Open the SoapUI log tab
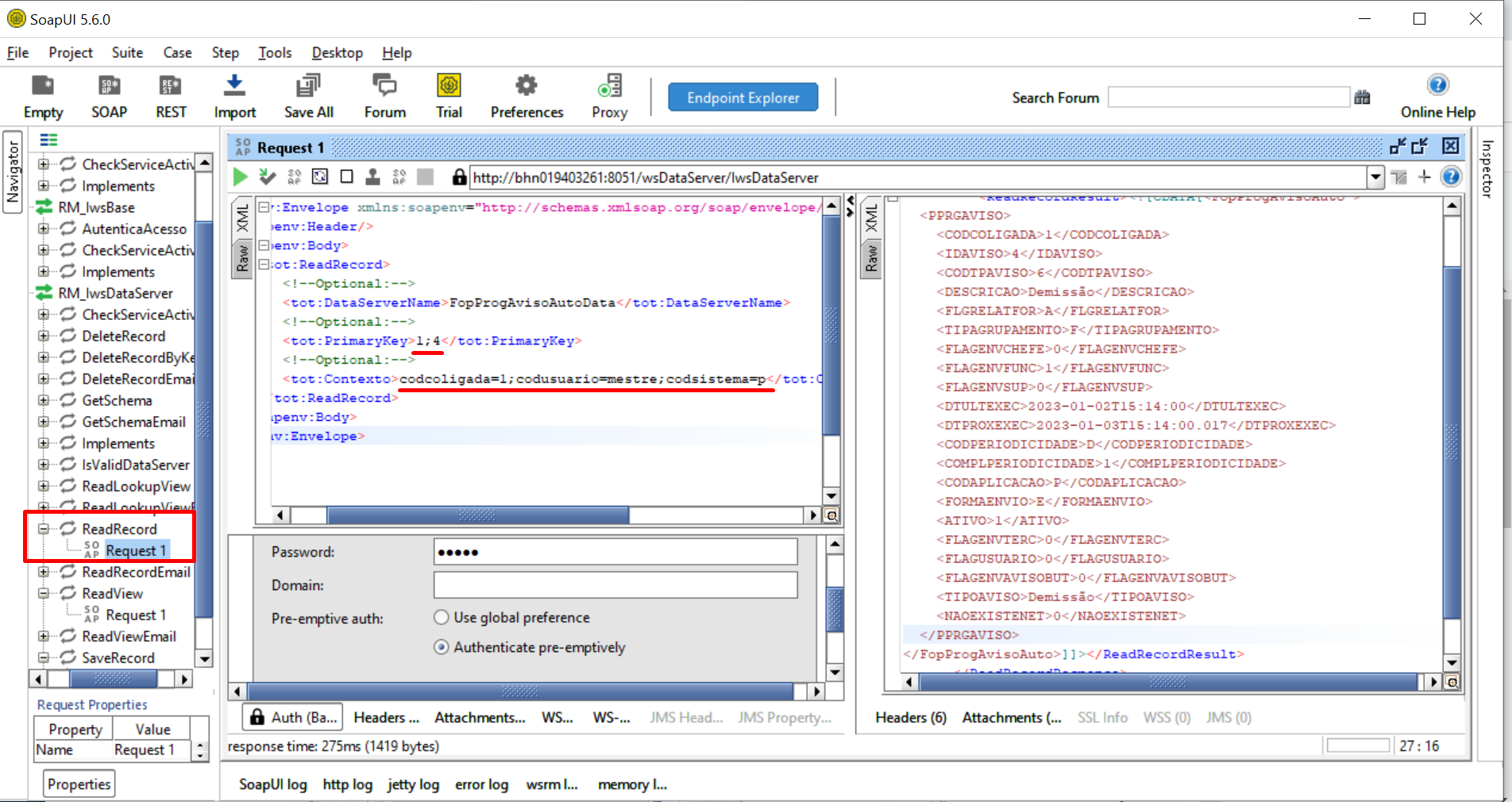Viewport: 1512px width, 802px height. pyautogui.click(x=272, y=785)
